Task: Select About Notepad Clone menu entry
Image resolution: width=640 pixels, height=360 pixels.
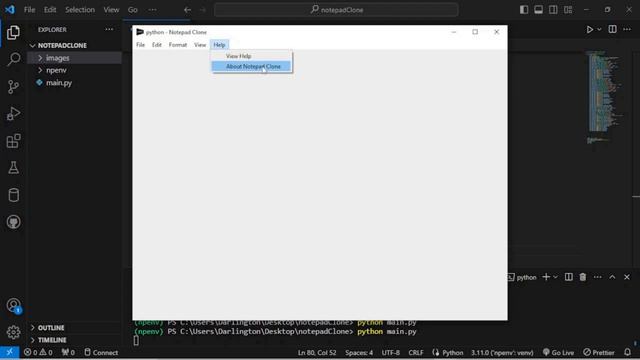Action: (x=251, y=66)
